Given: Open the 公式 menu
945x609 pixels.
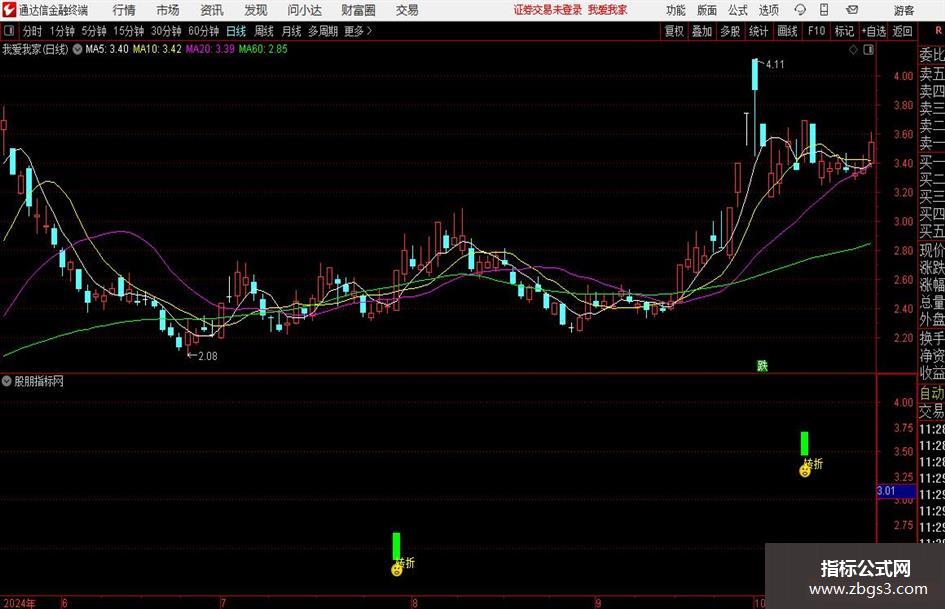Looking at the screenshot, I should coord(738,10).
